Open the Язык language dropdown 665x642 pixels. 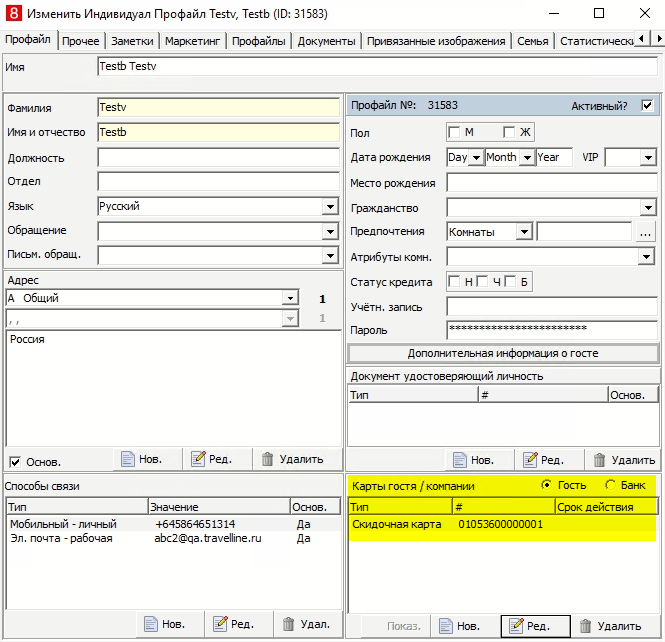330,207
